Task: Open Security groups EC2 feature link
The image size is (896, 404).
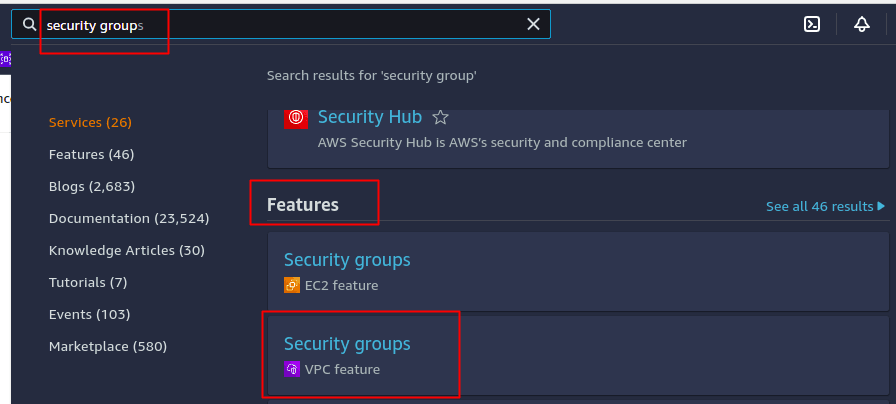Action: (347, 260)
